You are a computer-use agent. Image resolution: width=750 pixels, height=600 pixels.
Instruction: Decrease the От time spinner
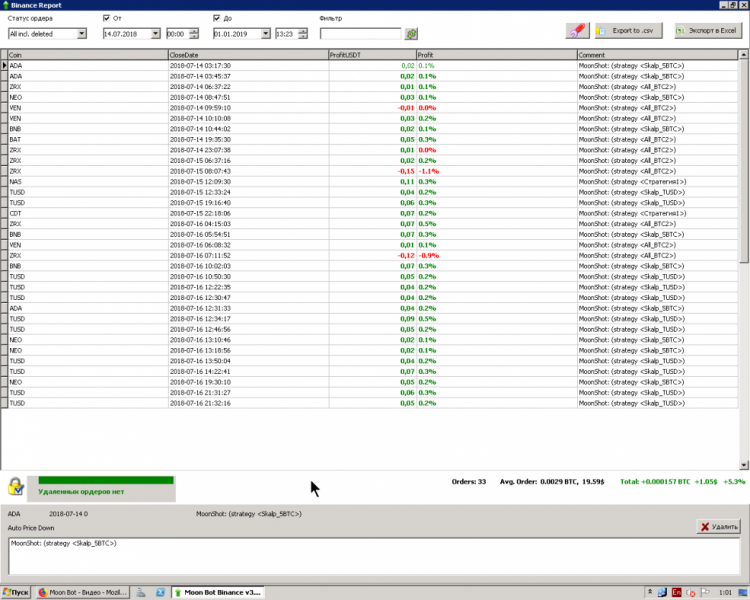tap(194, 36)
